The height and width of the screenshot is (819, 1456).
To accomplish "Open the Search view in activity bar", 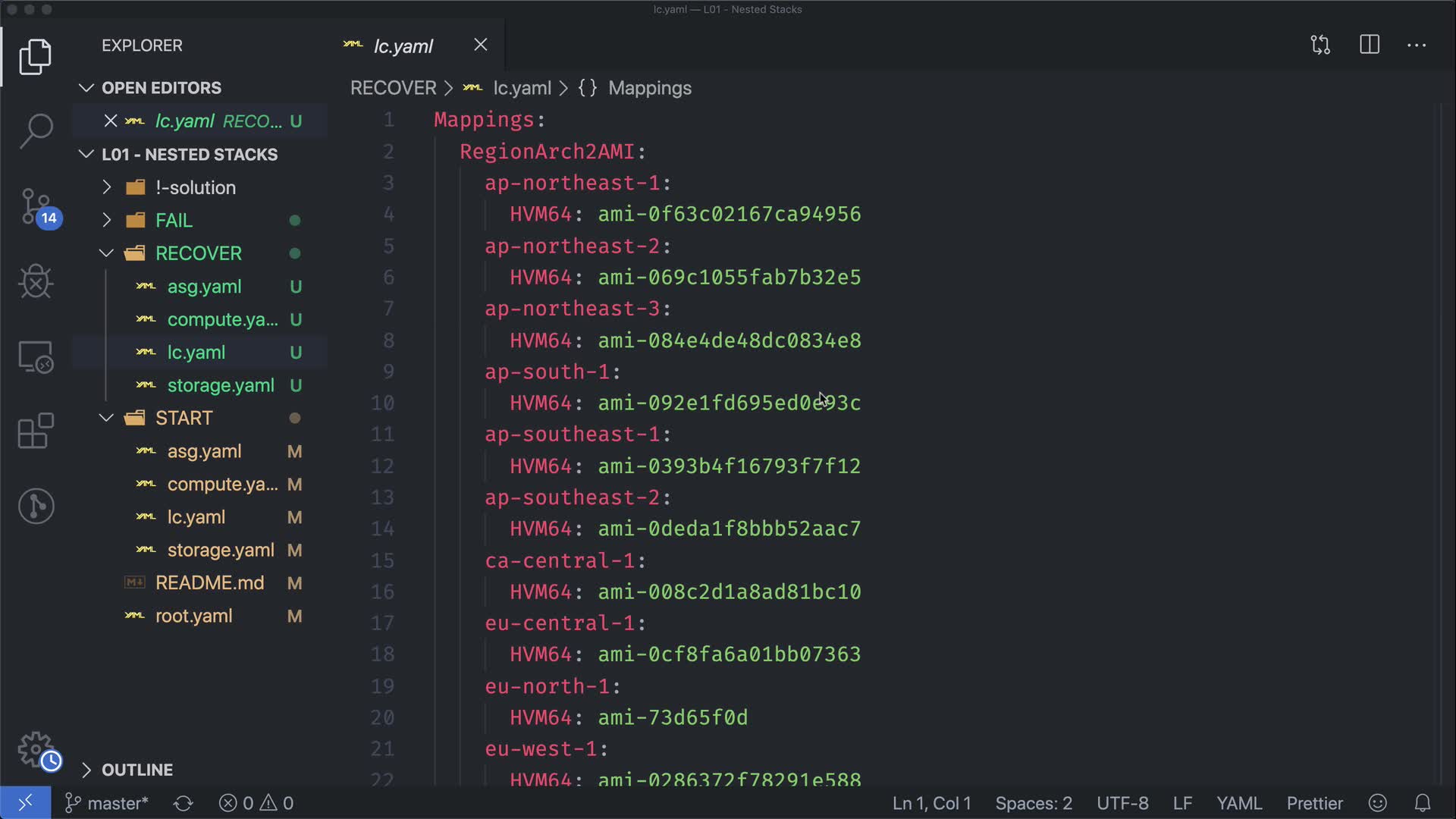I will [36, 130].
